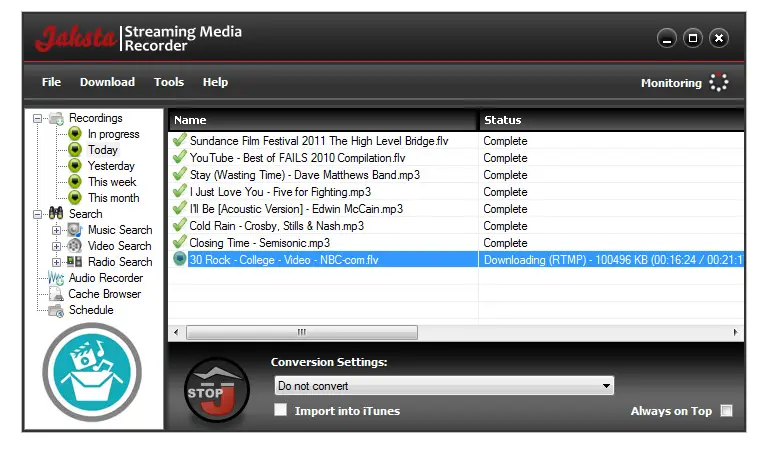
Task: Click the Jaksta logo
Action: coord(76,38)
